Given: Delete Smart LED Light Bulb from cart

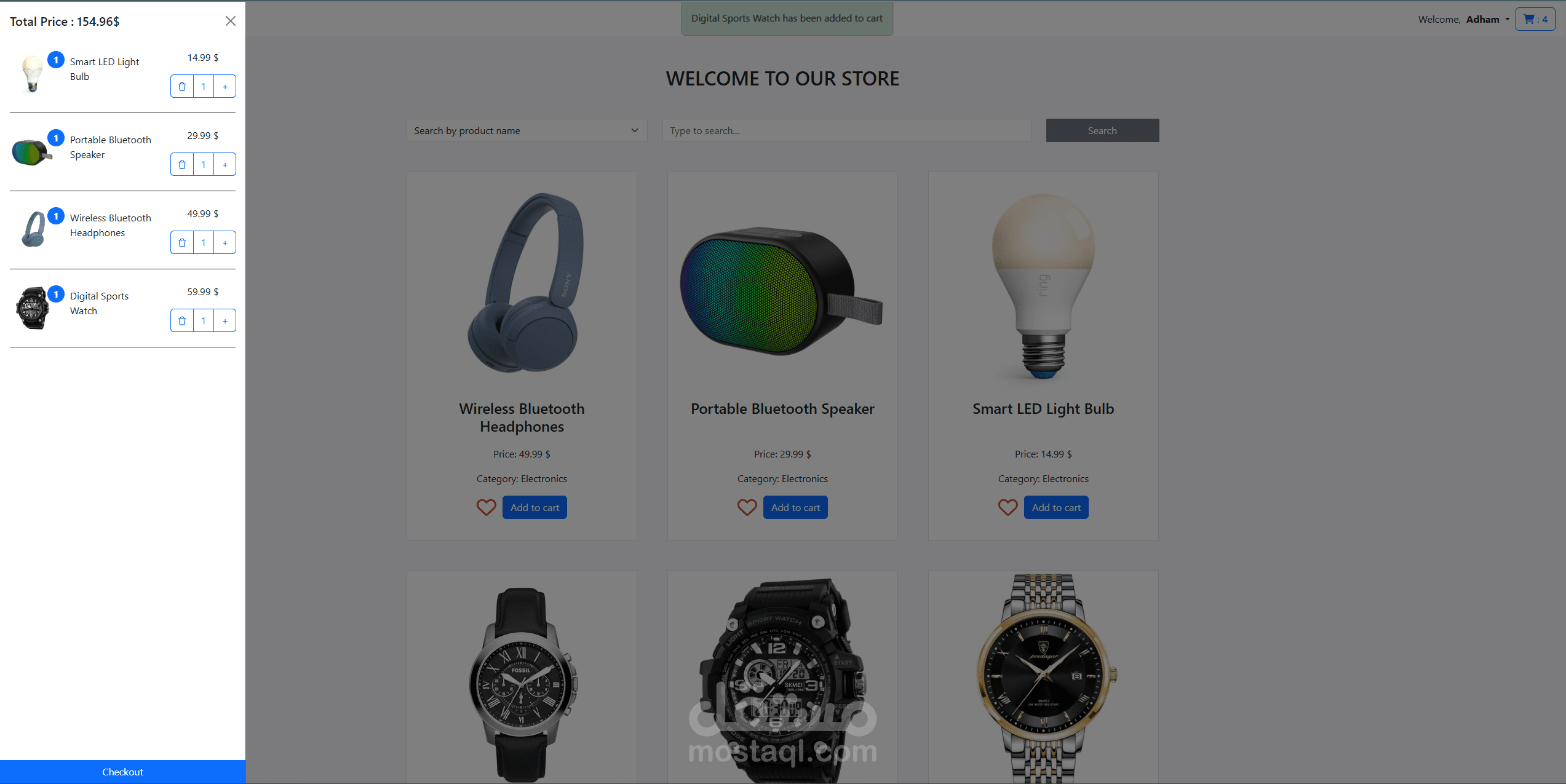Looking at the screenshot, I should tap(182, 87).
